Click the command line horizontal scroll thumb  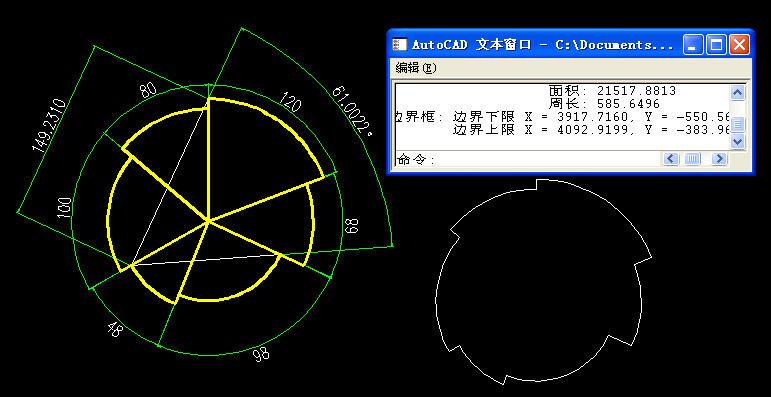[x=692, y=158]
